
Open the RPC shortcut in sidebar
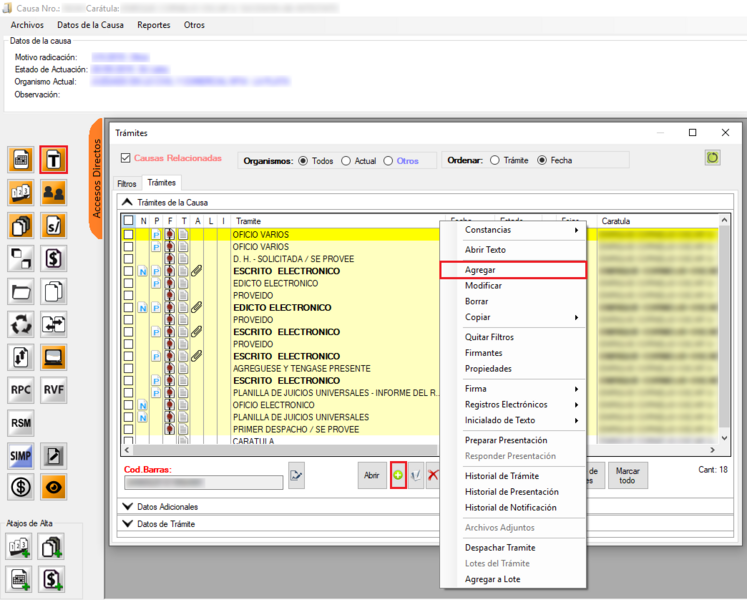point(21,390)
